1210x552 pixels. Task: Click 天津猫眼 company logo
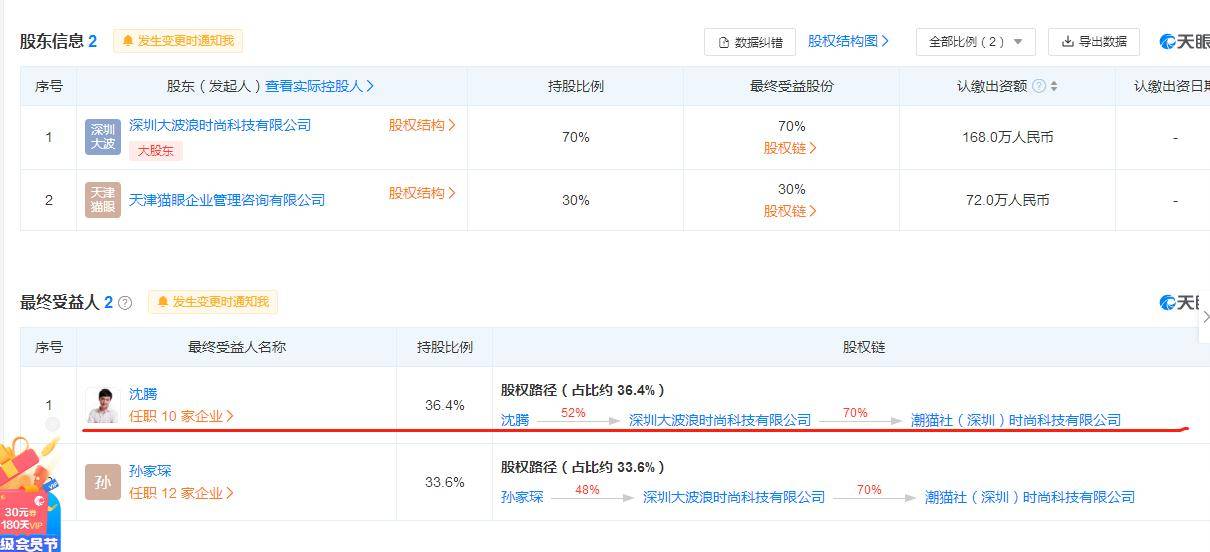pos(103,200)
